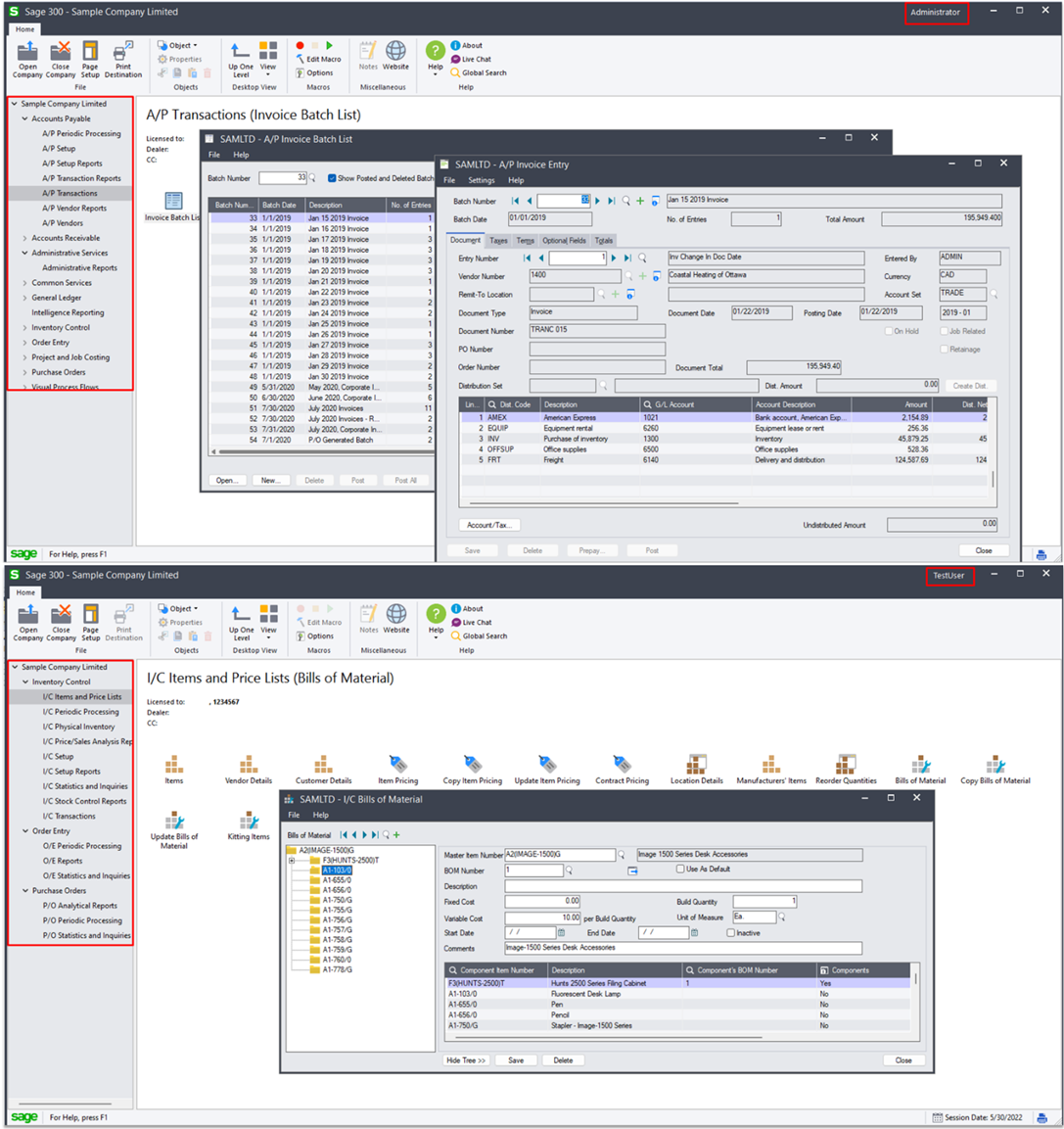Open the Manufacturers' Items icon

pos(771,767)
